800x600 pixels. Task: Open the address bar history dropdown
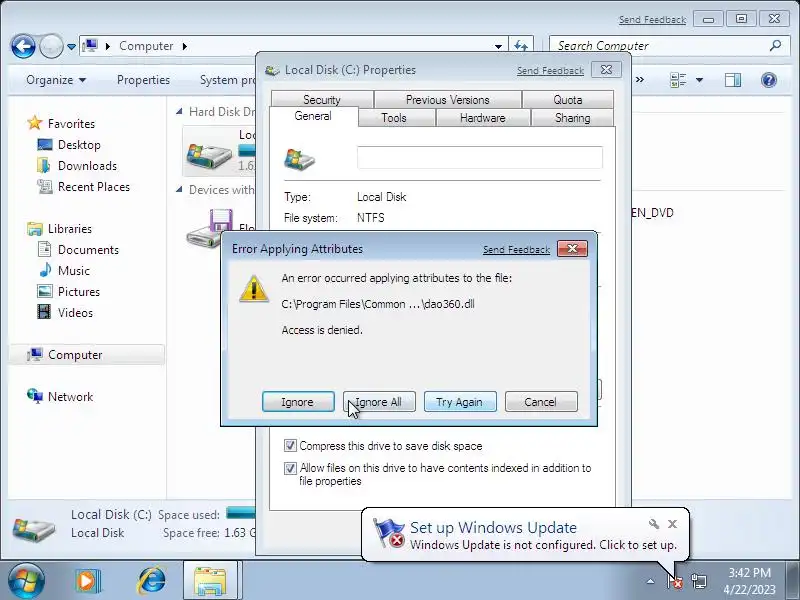point(498,46)
